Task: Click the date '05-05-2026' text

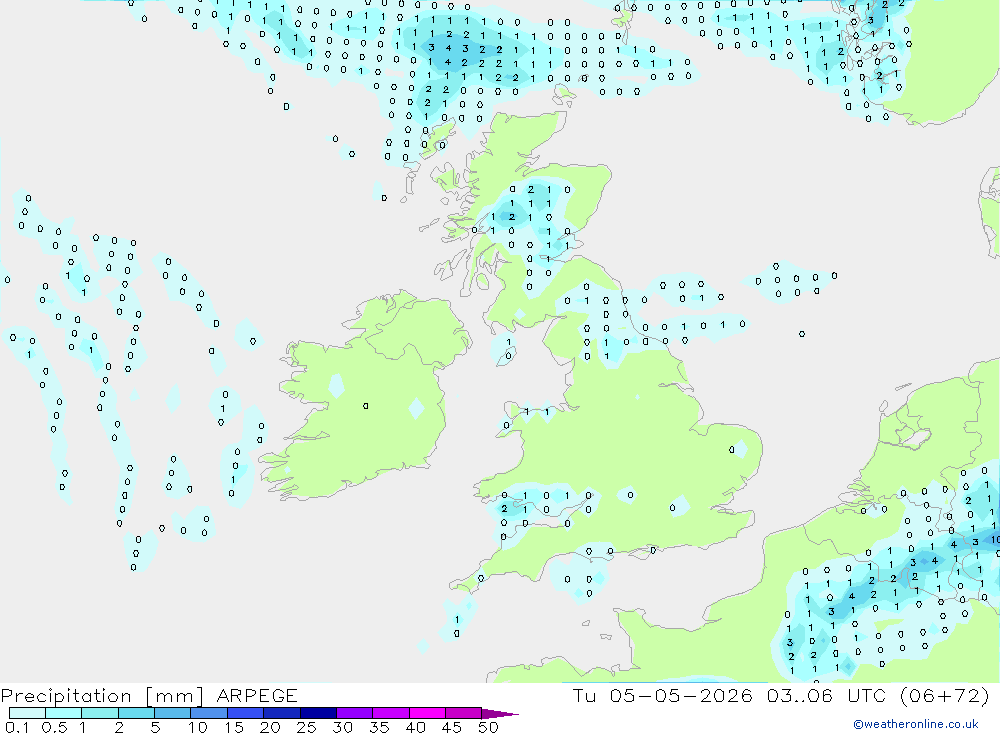Action: (x=681, y=695)
